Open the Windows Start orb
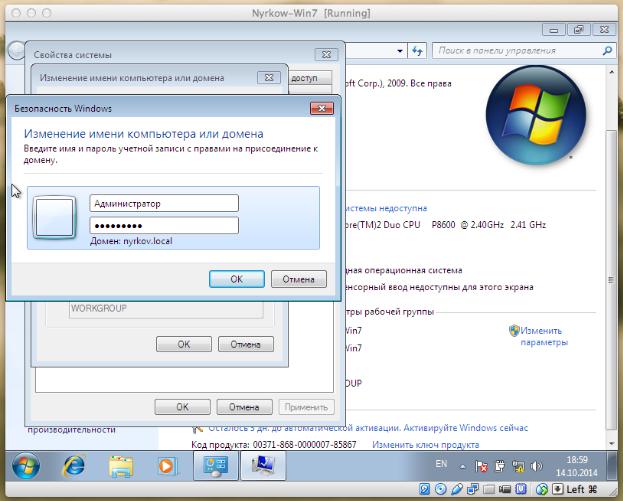623x501 pixels. click(x=26, y=465)
